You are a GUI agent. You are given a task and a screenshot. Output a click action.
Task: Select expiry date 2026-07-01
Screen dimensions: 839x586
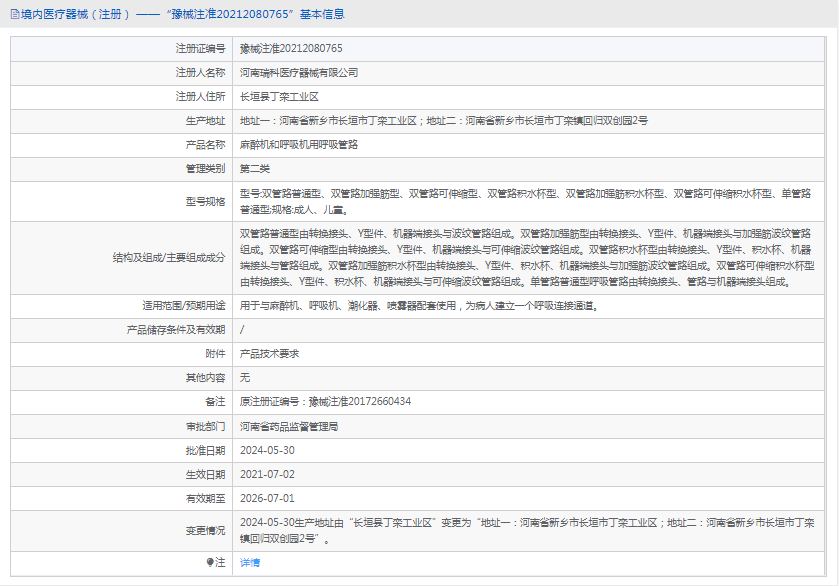pyautogui.click(x=267, y=499)
